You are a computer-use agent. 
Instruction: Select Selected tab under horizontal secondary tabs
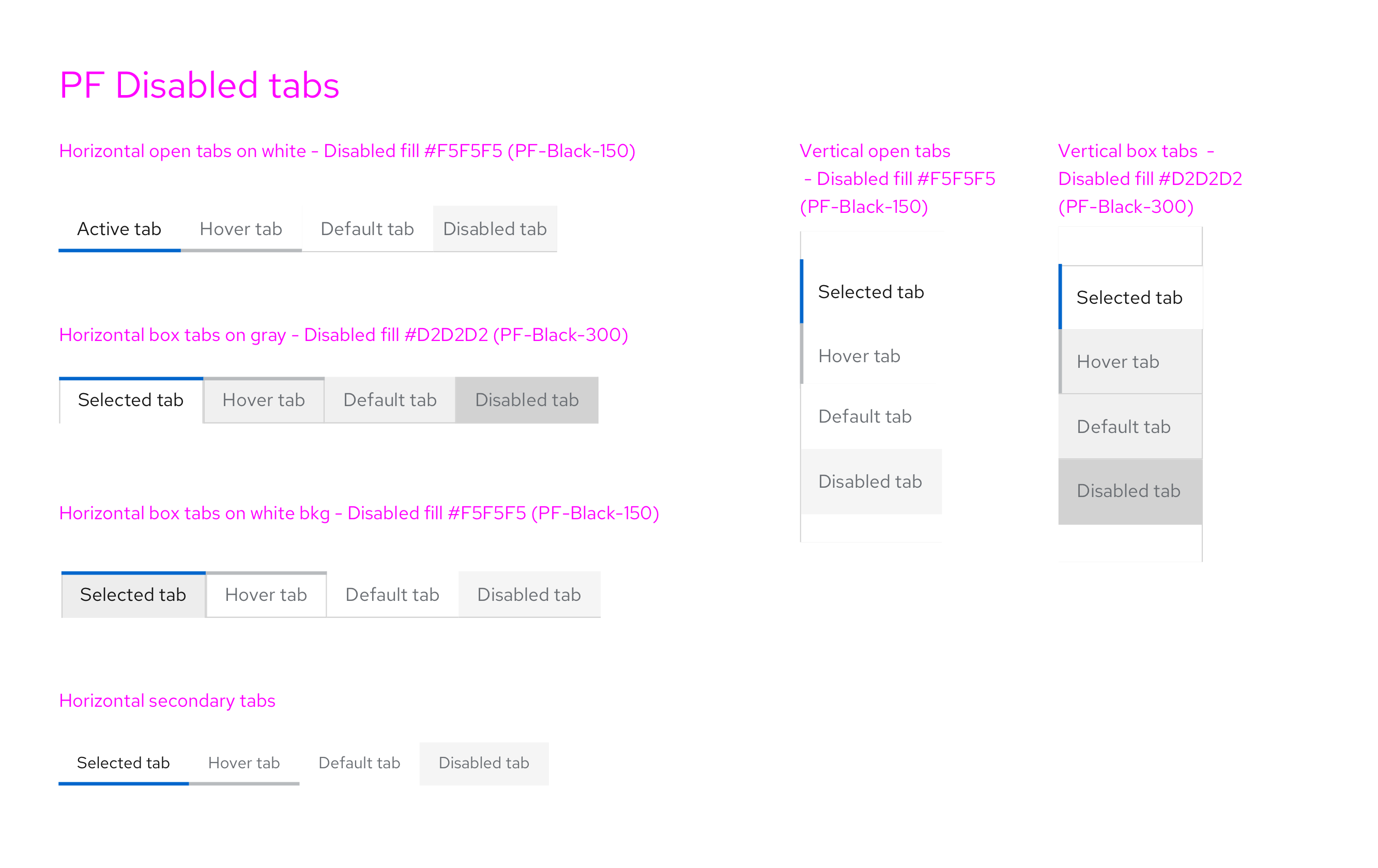(123, 763)
